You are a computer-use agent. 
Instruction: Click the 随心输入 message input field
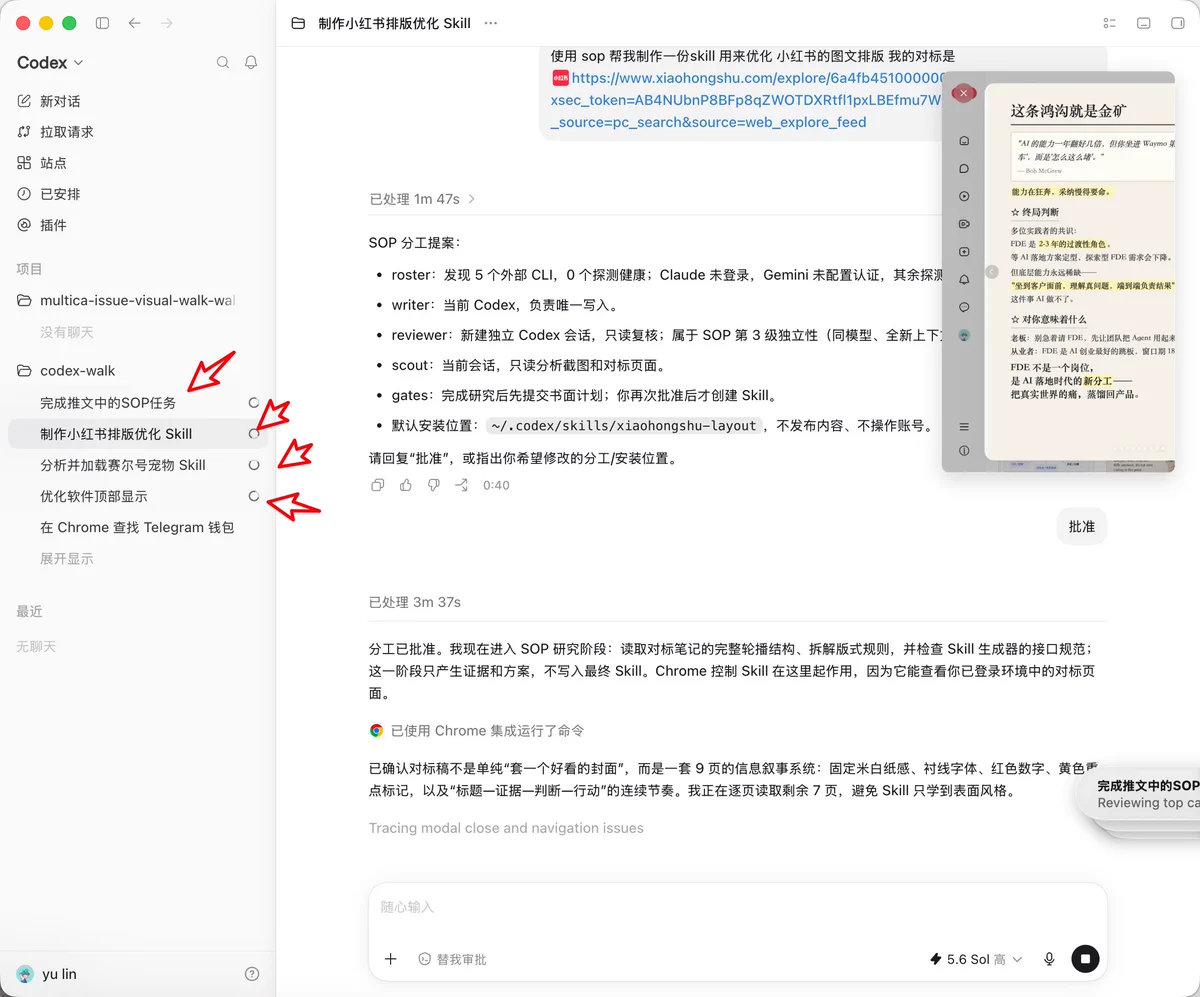click(737, 907)
